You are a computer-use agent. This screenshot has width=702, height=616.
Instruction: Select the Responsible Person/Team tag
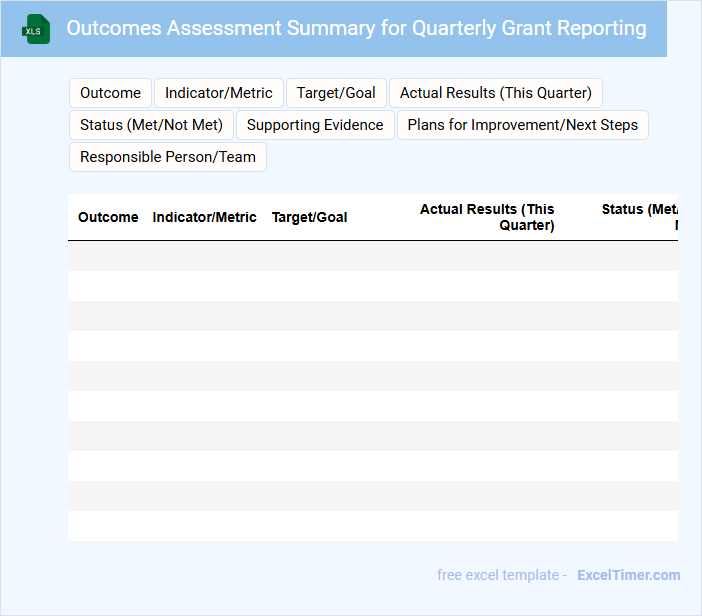tap(167, 157)
